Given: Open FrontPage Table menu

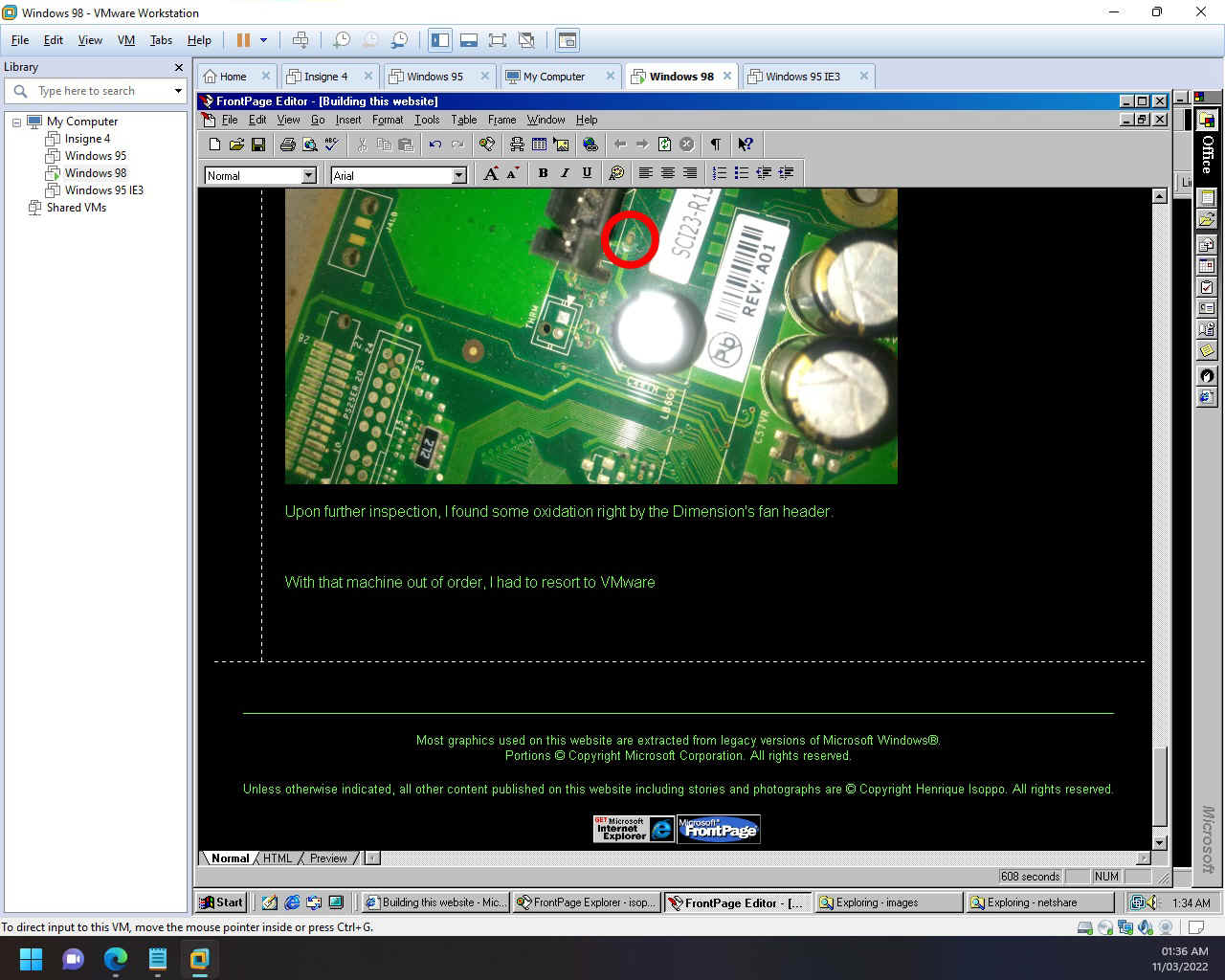Looking at the screenshot, I should coord(464,120).
